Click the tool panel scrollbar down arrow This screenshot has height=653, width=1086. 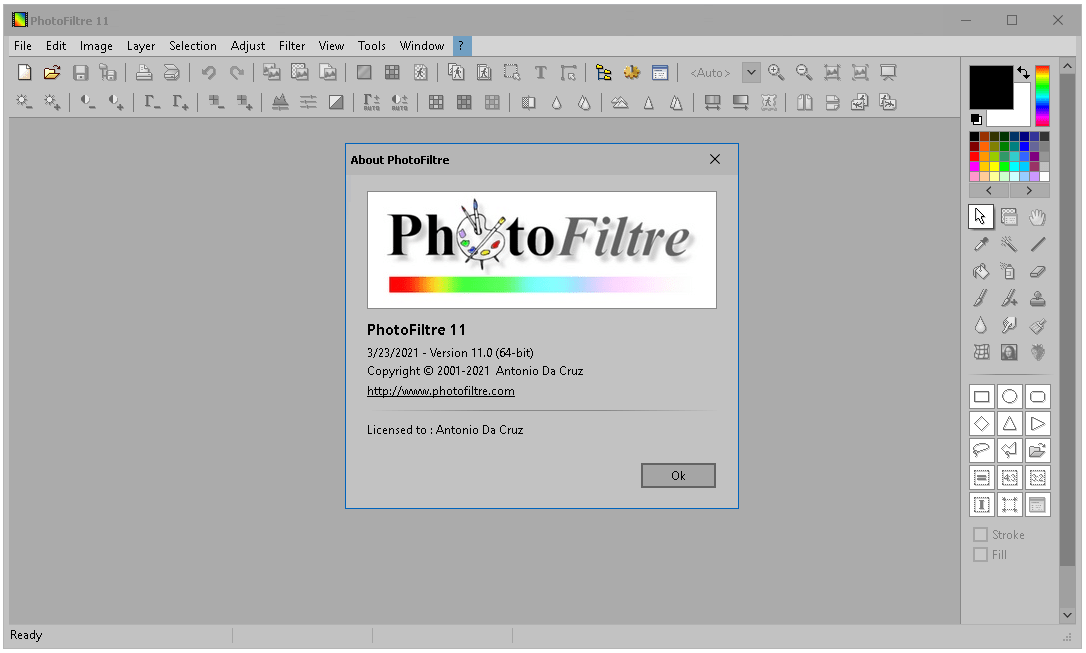coord(1067,615)
